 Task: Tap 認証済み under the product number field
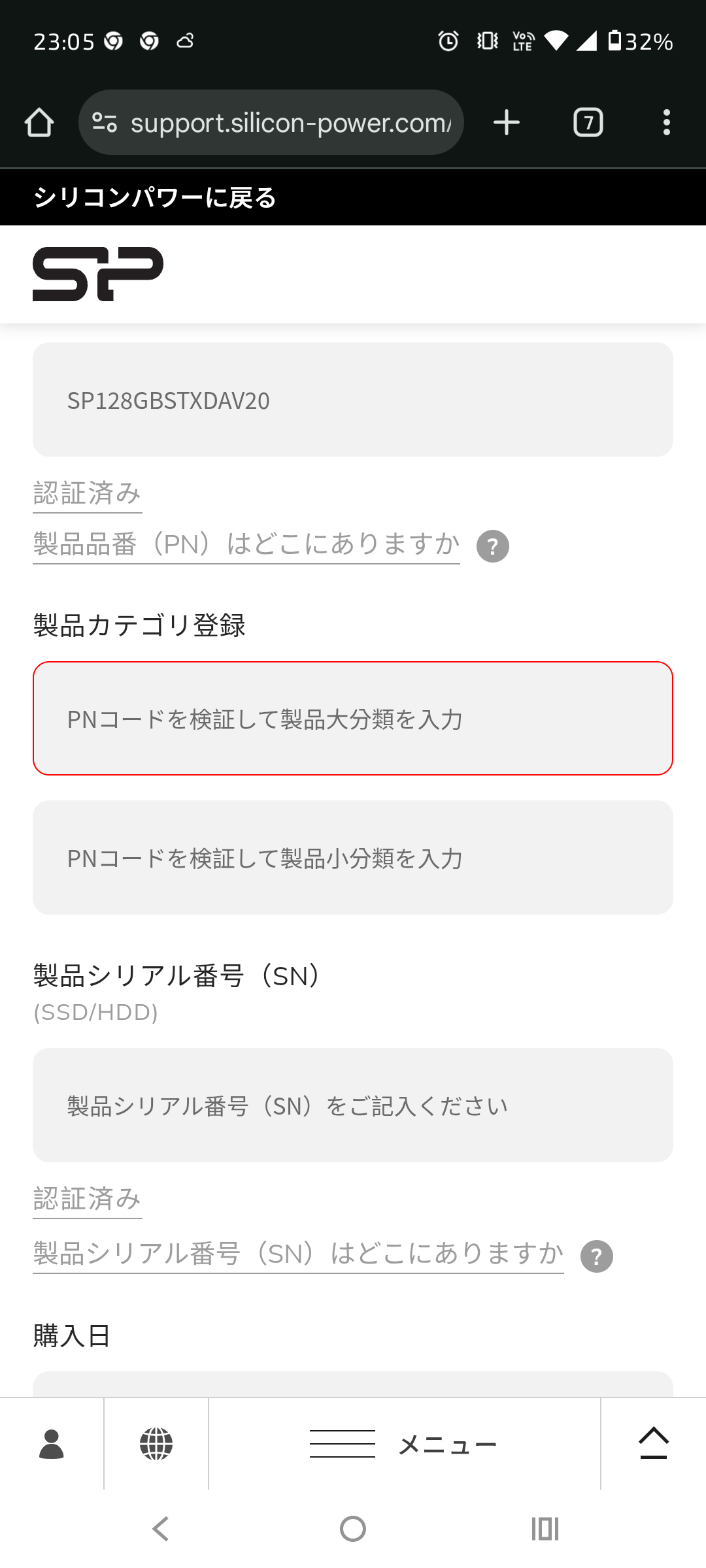88,493
